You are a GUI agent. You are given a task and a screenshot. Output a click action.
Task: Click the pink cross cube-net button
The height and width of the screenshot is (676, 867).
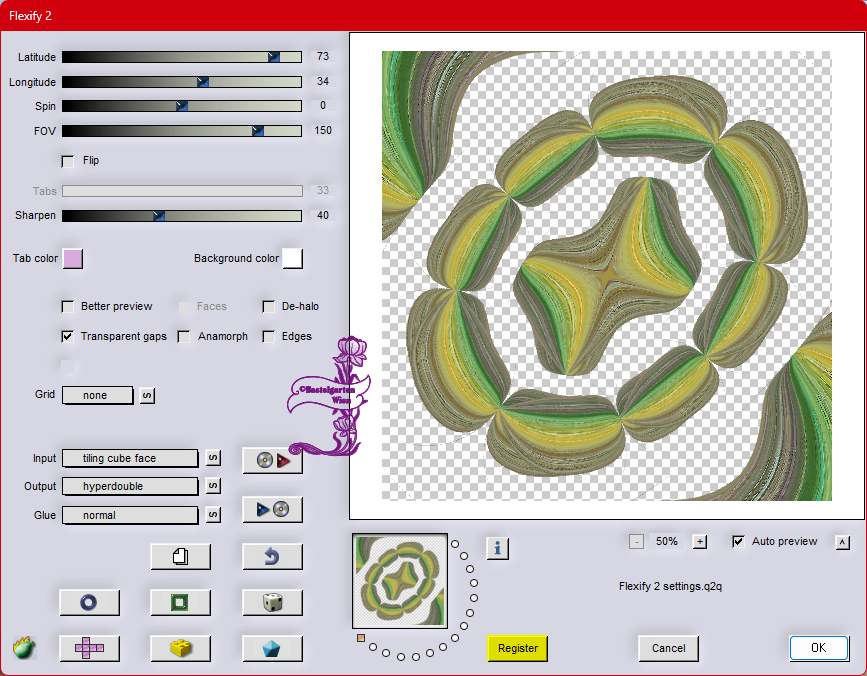pyautogui.click(x=89, y=648)
